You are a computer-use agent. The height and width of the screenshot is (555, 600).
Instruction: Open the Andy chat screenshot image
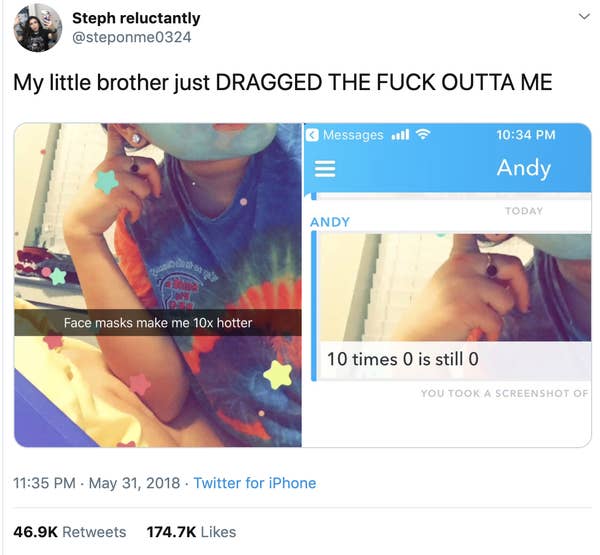448,285
